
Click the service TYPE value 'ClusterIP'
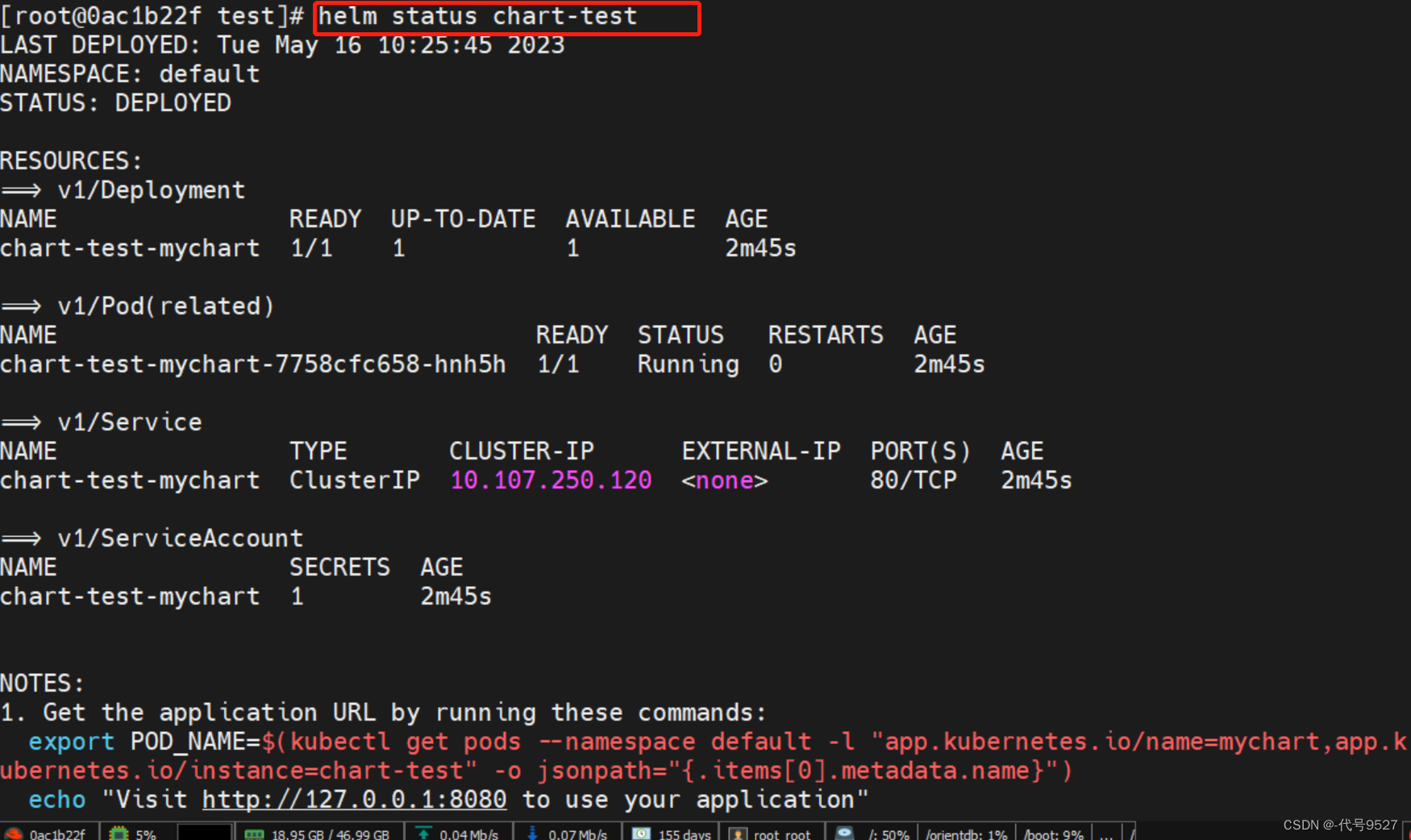point(355,480)
